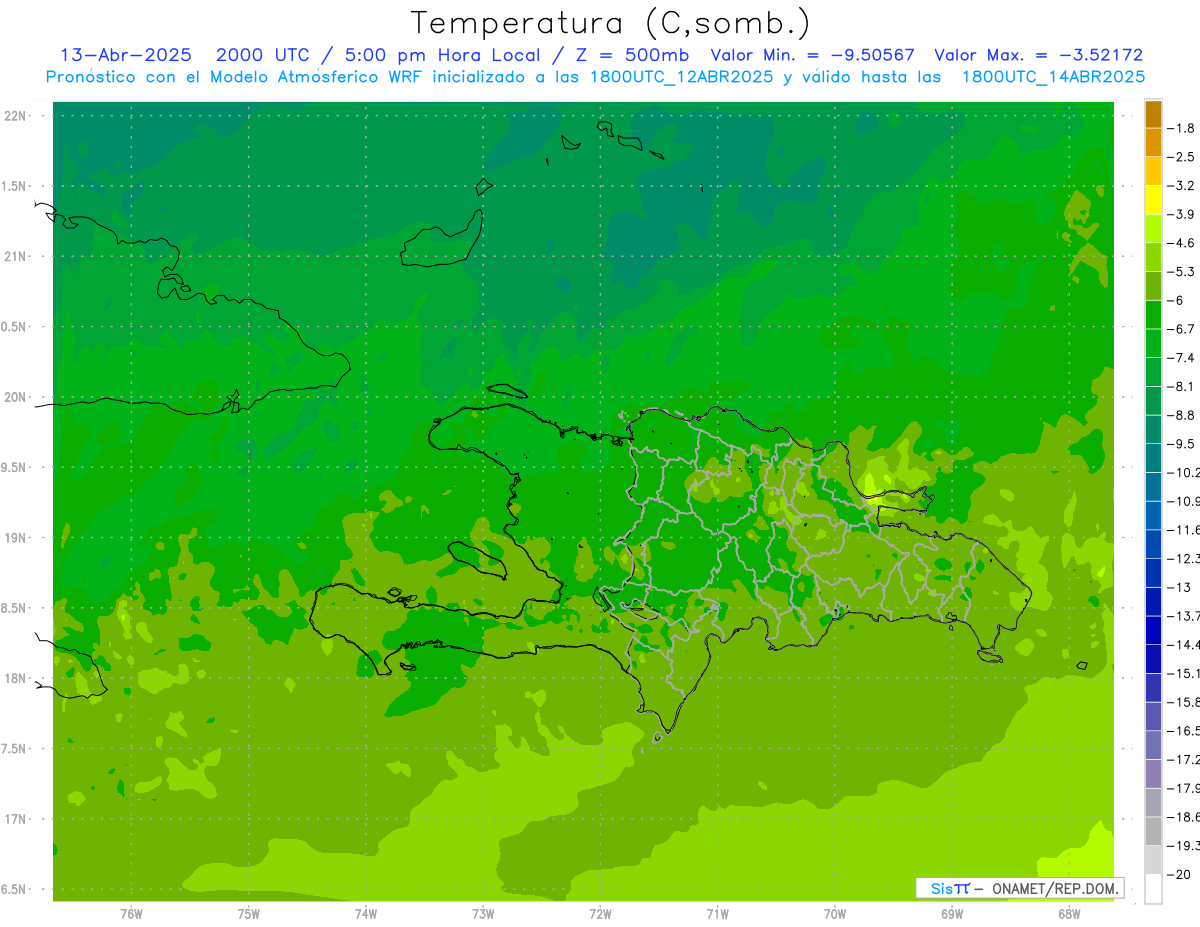
Task: Click the valid-until time '1800UTC_14ABR2025'
Action: pos(1053,77)
